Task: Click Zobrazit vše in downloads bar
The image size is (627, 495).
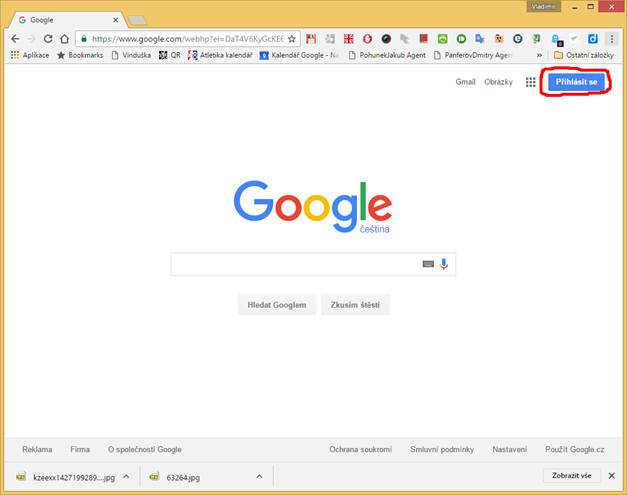Action: [571, 475]
